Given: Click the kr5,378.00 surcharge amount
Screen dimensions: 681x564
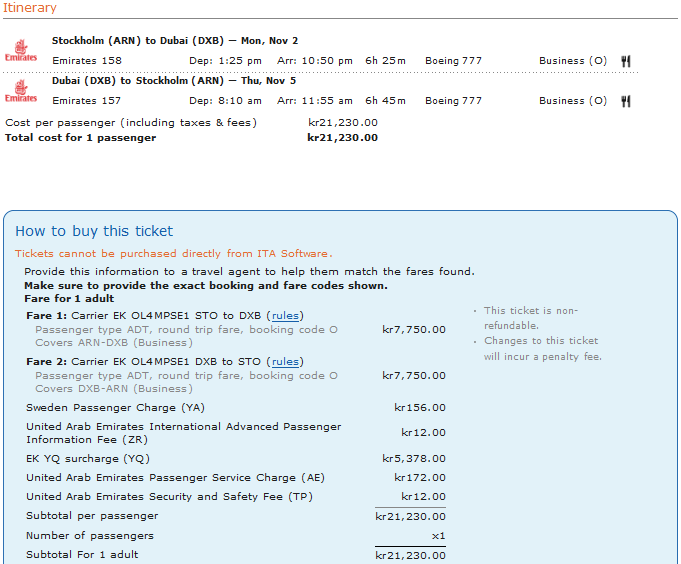Looking at the screenshot, I should click(x=414, y=459).
